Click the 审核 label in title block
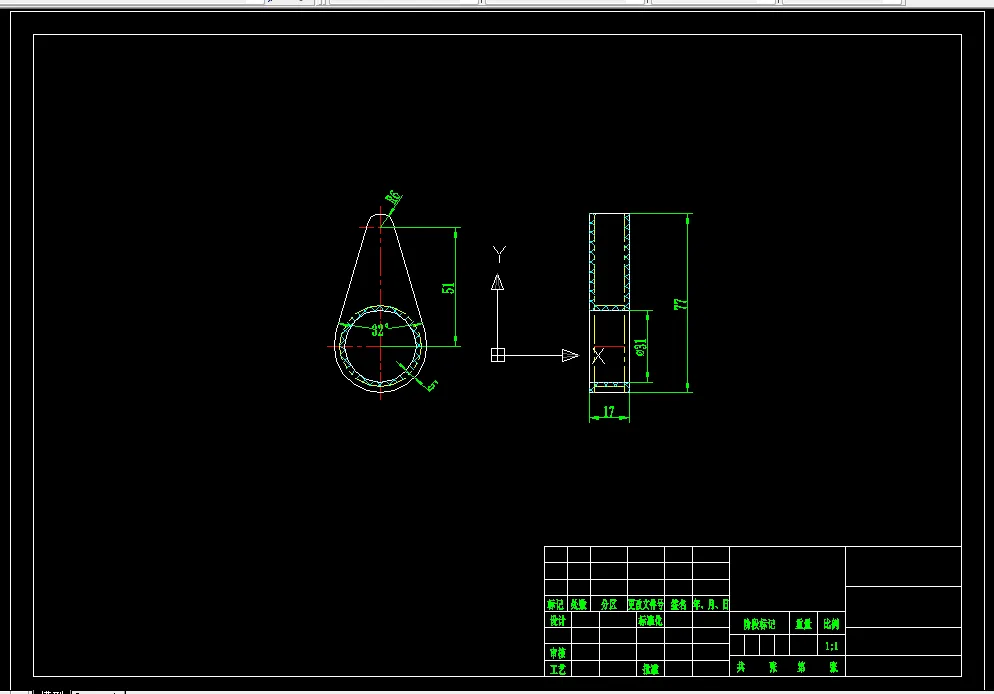 (557, 652)
